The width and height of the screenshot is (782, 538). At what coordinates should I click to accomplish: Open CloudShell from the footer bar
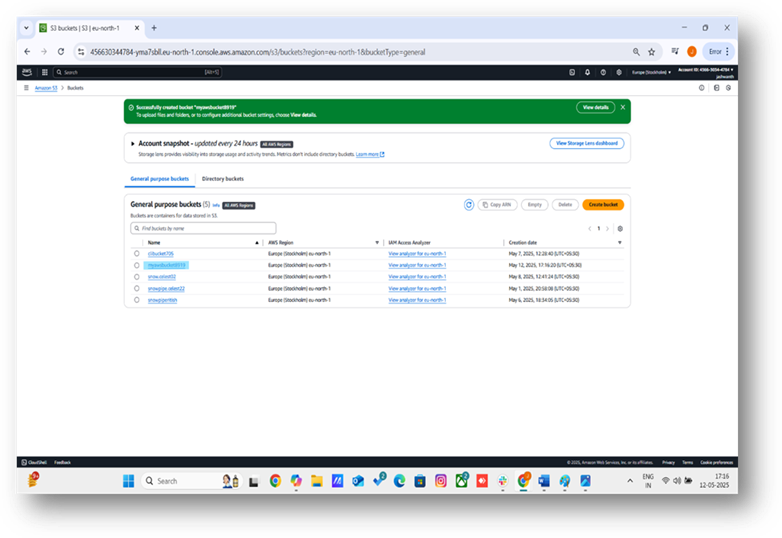tap(34, 463)
